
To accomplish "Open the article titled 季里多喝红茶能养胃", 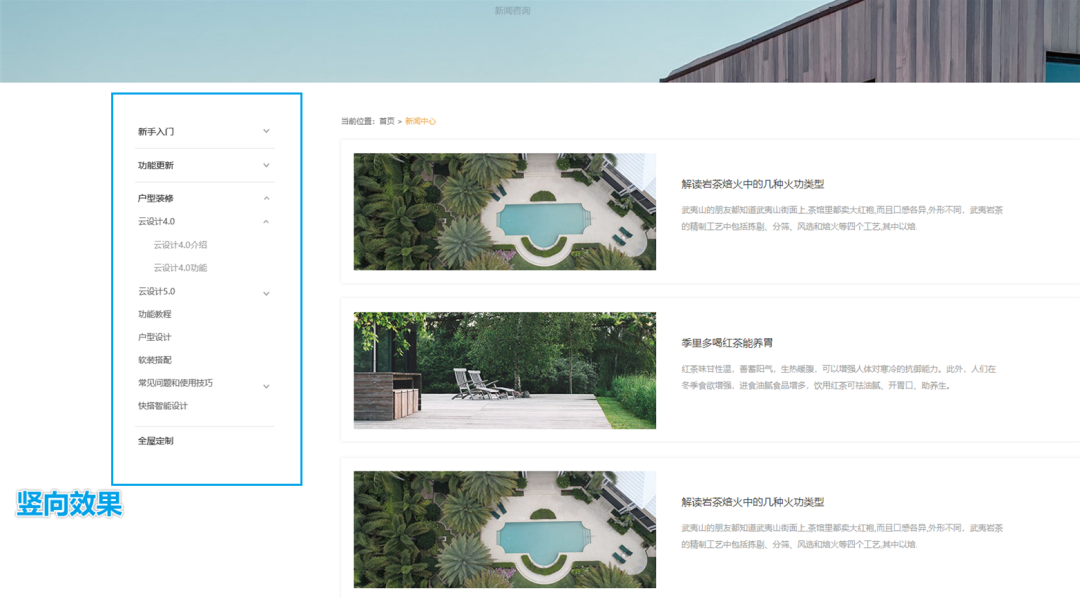I will [726, 343].
